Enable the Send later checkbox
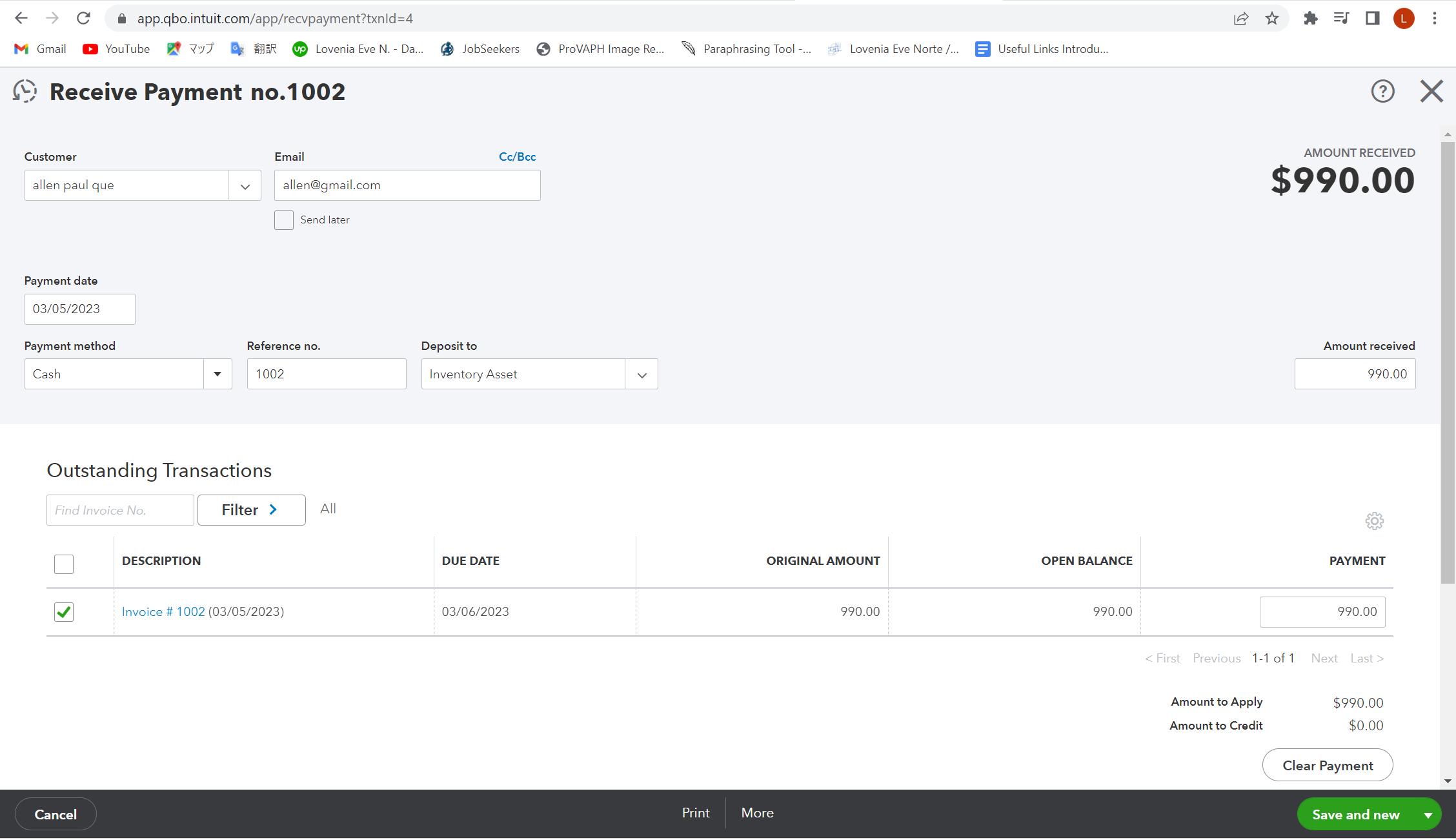 pyautogui.click(x=284, y=220)
